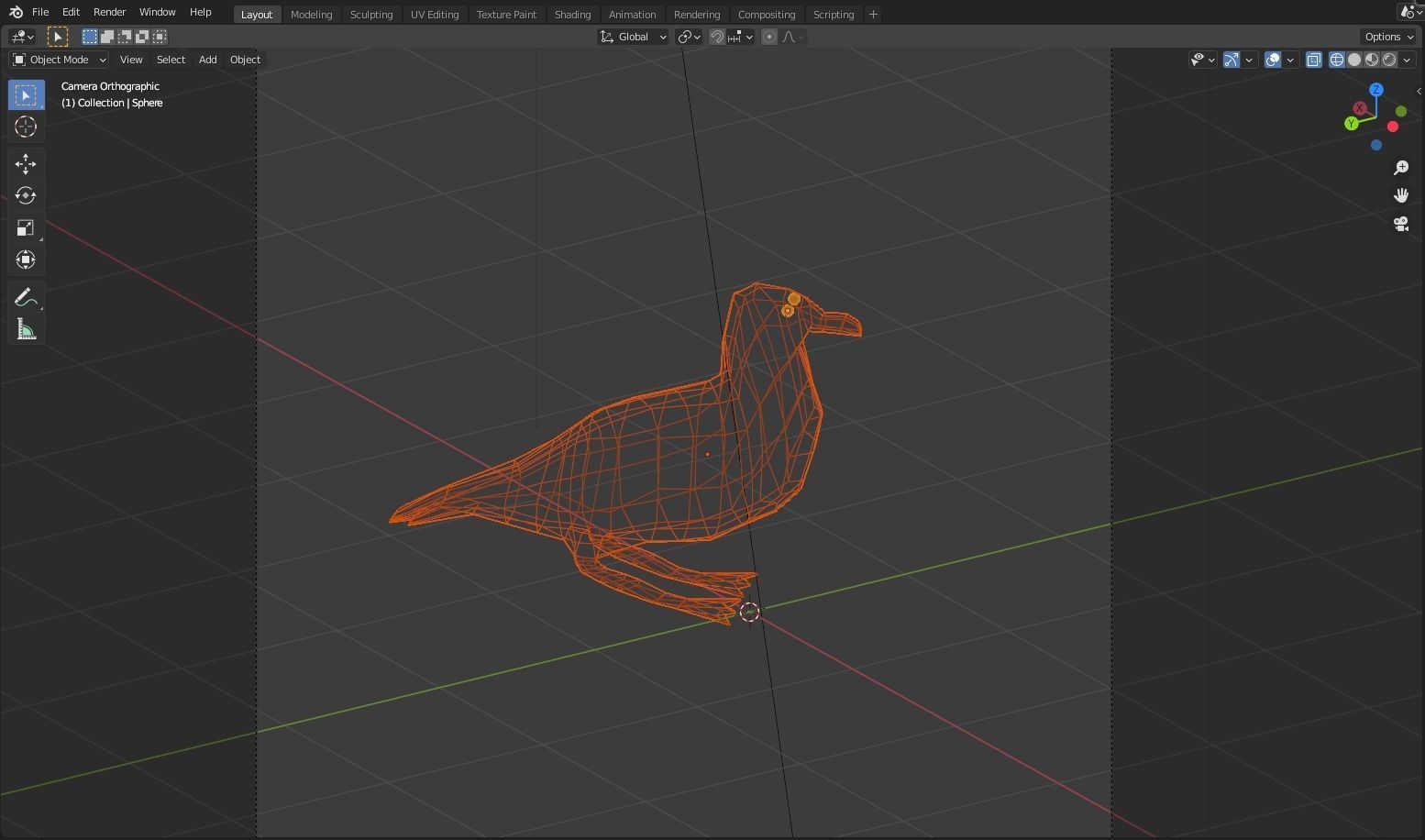Click the tweak arrow tool icon in header
The width and height of the screenshot is (1425, 840).
coord(57,37)
